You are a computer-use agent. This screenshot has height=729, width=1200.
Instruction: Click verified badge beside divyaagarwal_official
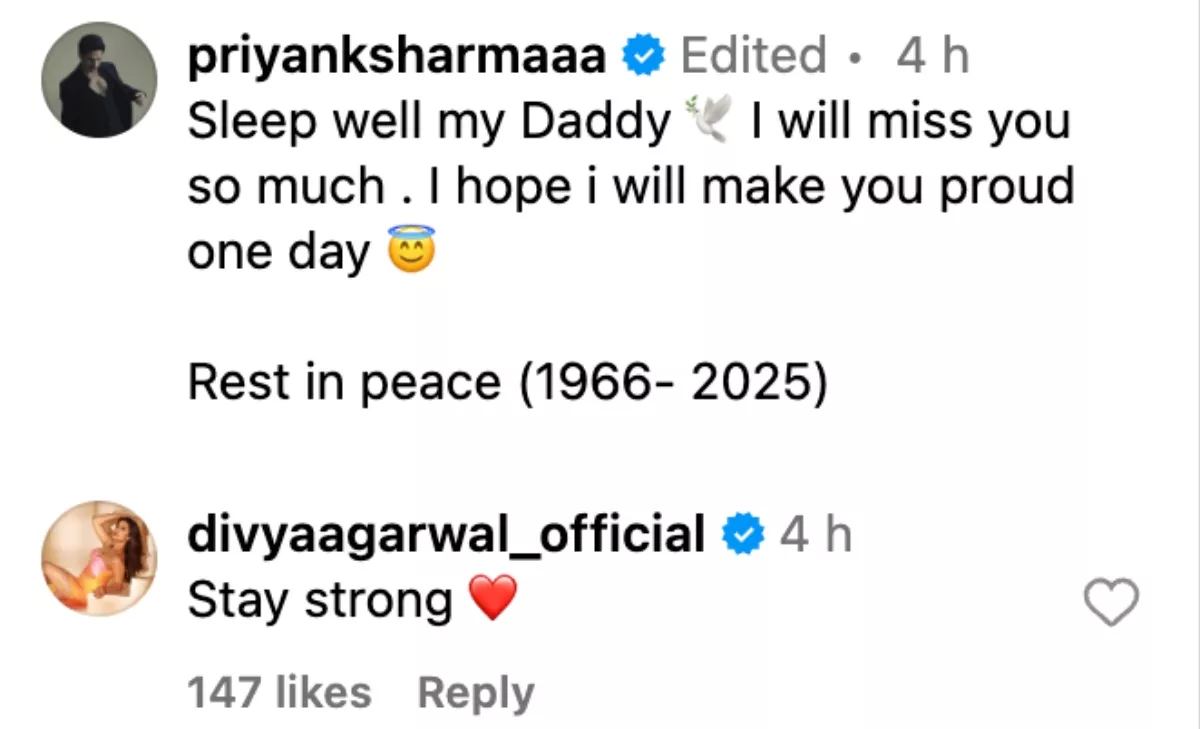(x=744, y=536)
